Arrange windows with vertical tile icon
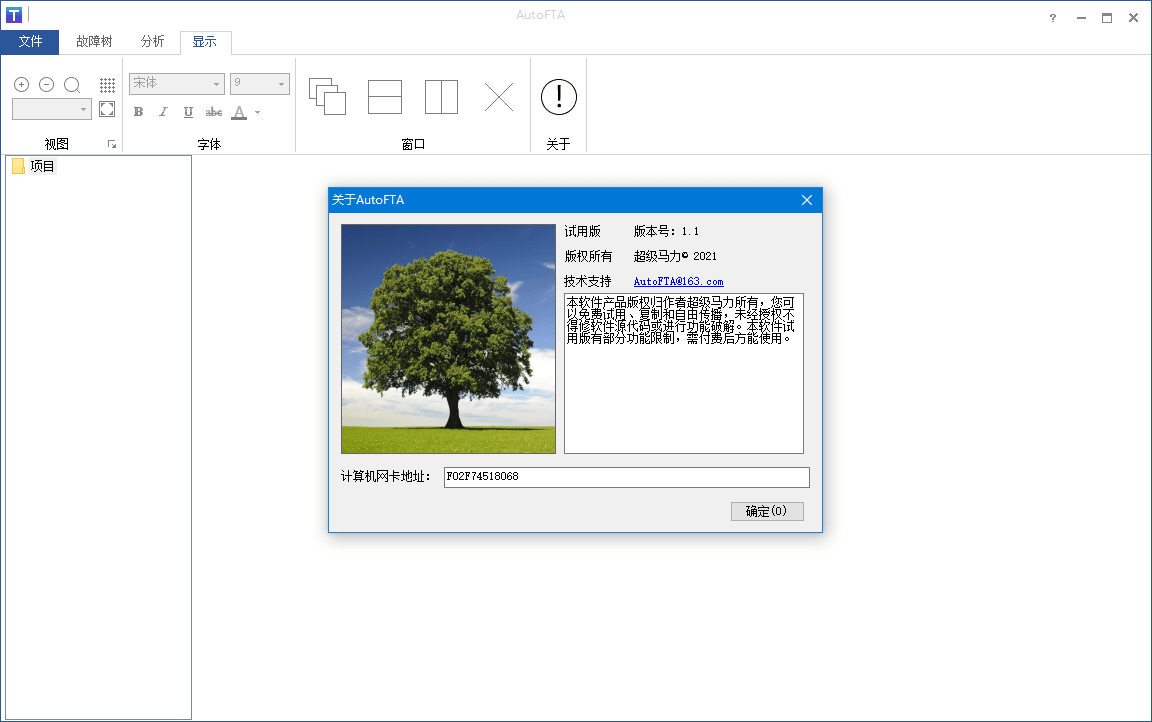Viewport: 1152px width, 722px height. pyautogui.click(x=441, y=97)
